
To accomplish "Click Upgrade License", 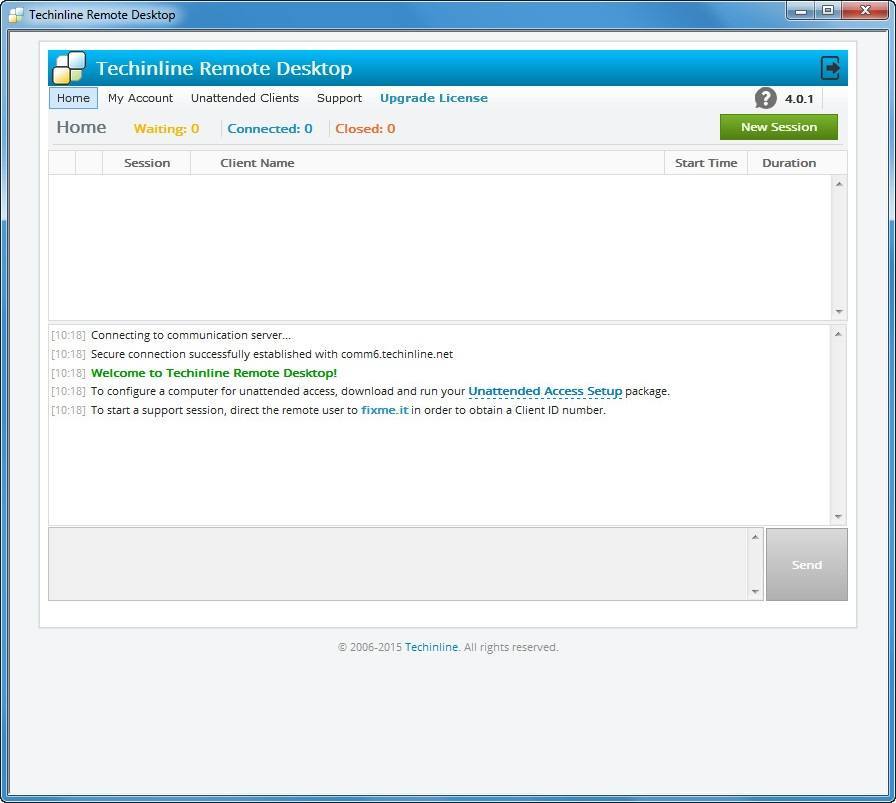I will pos(434,98).
